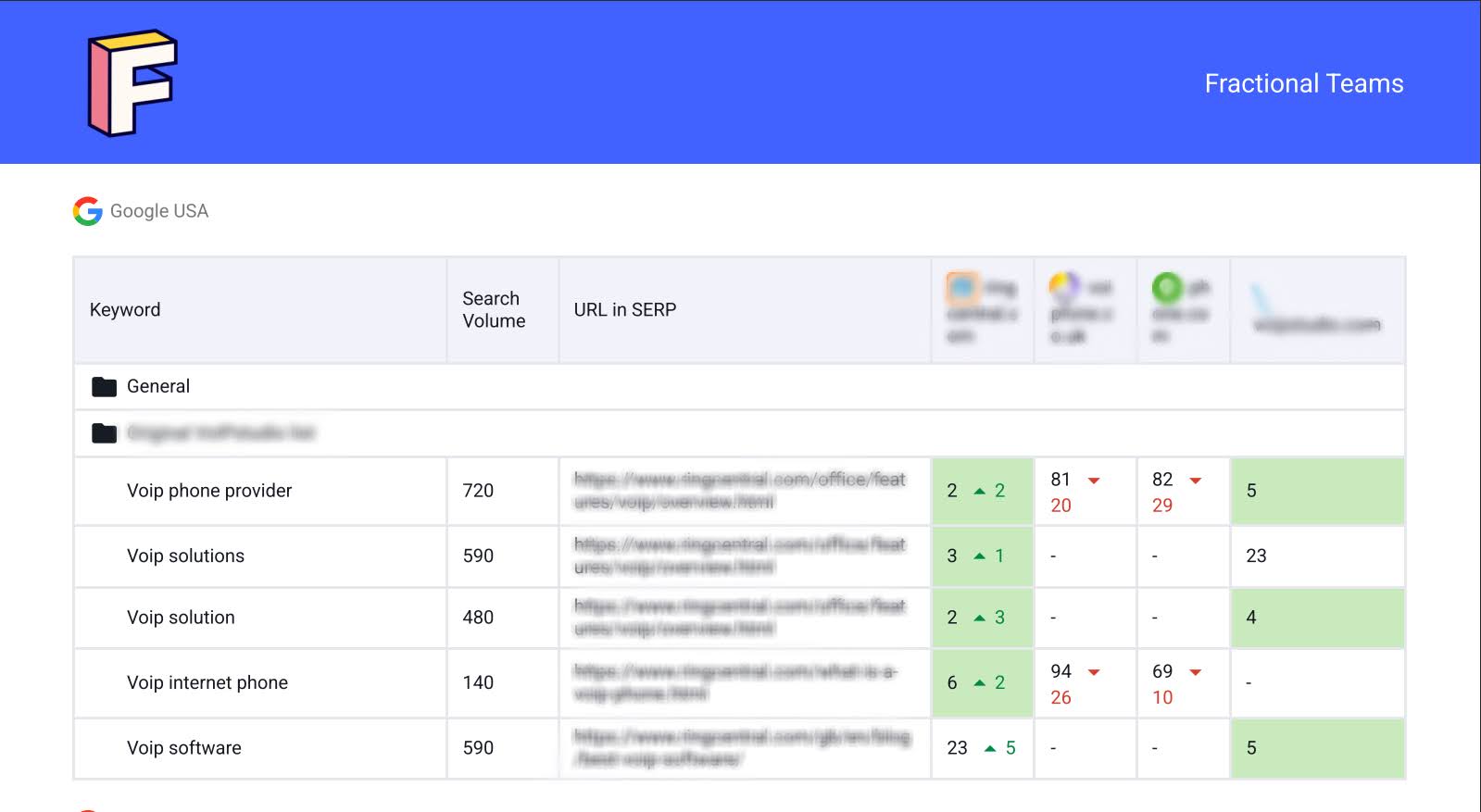The width and height of the screenshot is (1481, 812).
Task: Click the keyword Voip phone provider
Action: tap(209, 491)
